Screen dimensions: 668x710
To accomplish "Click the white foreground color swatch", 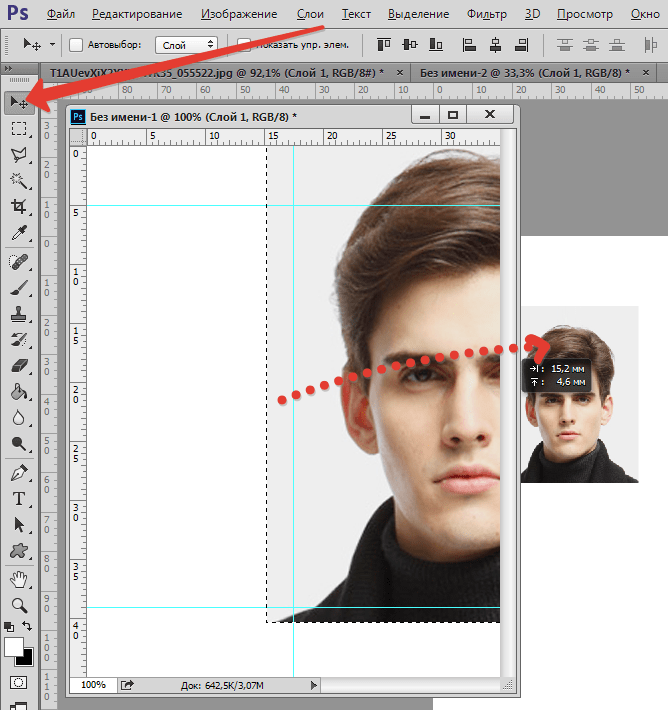I will click(x=13, y=646).
